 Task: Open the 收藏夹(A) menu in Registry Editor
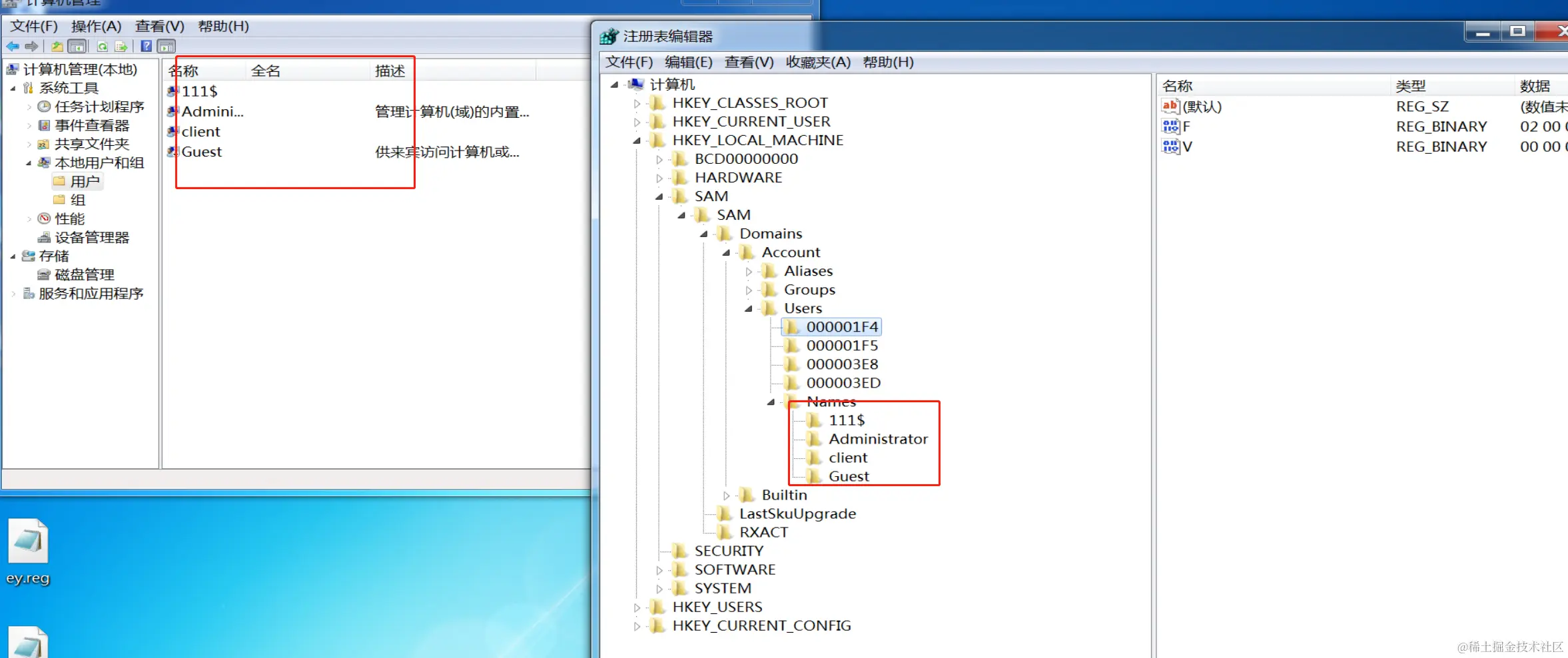(818, 62)
